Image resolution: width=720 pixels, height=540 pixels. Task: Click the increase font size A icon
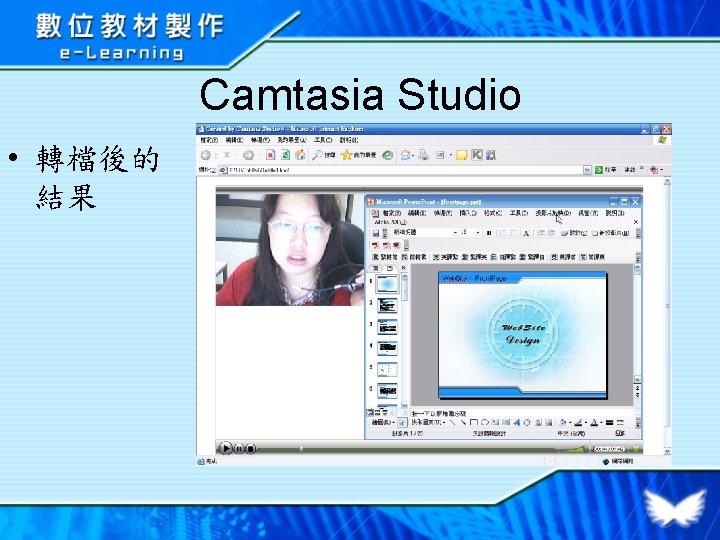coord(526,233)
